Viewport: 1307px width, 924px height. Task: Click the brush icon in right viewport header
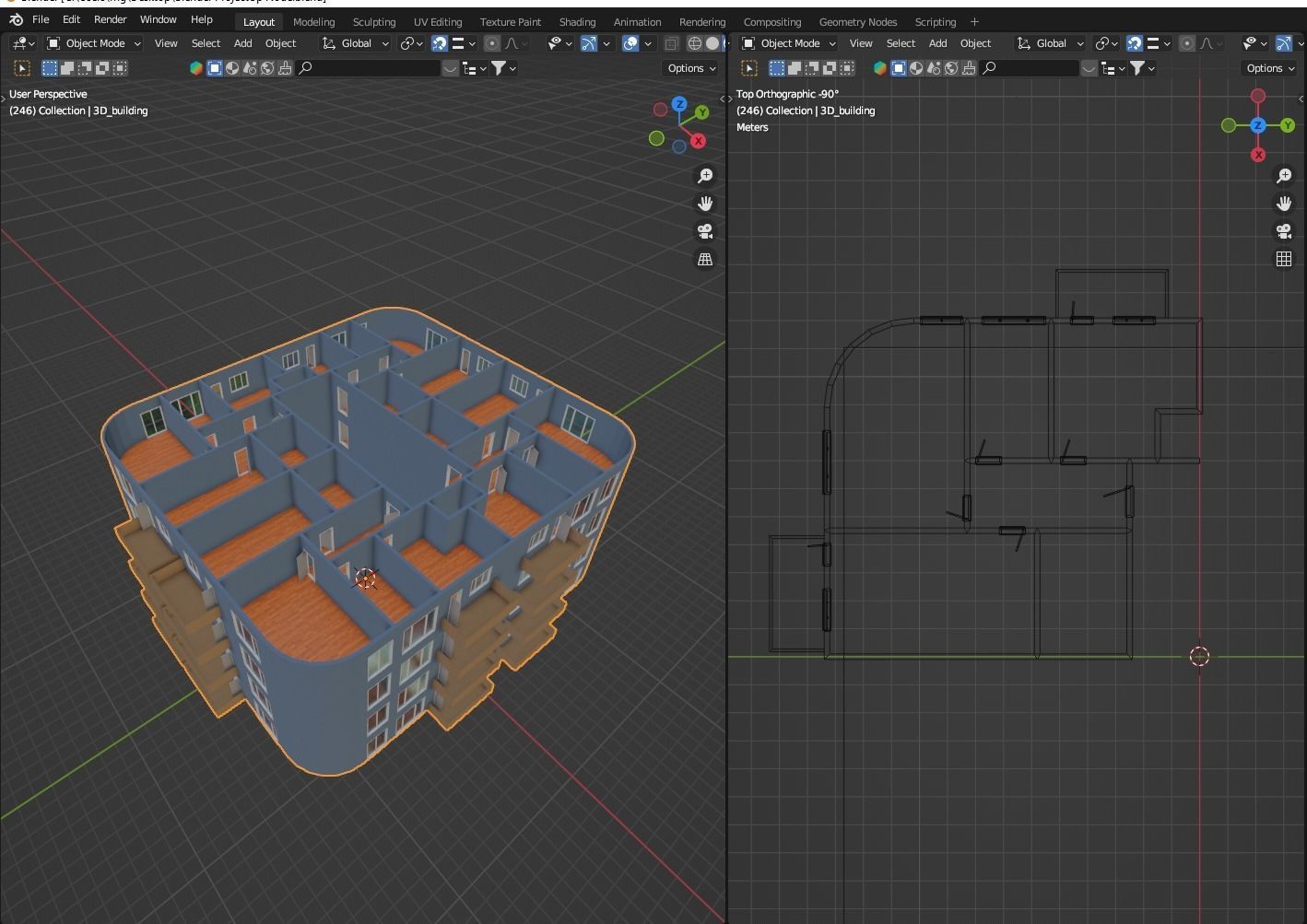click(970, 68)
